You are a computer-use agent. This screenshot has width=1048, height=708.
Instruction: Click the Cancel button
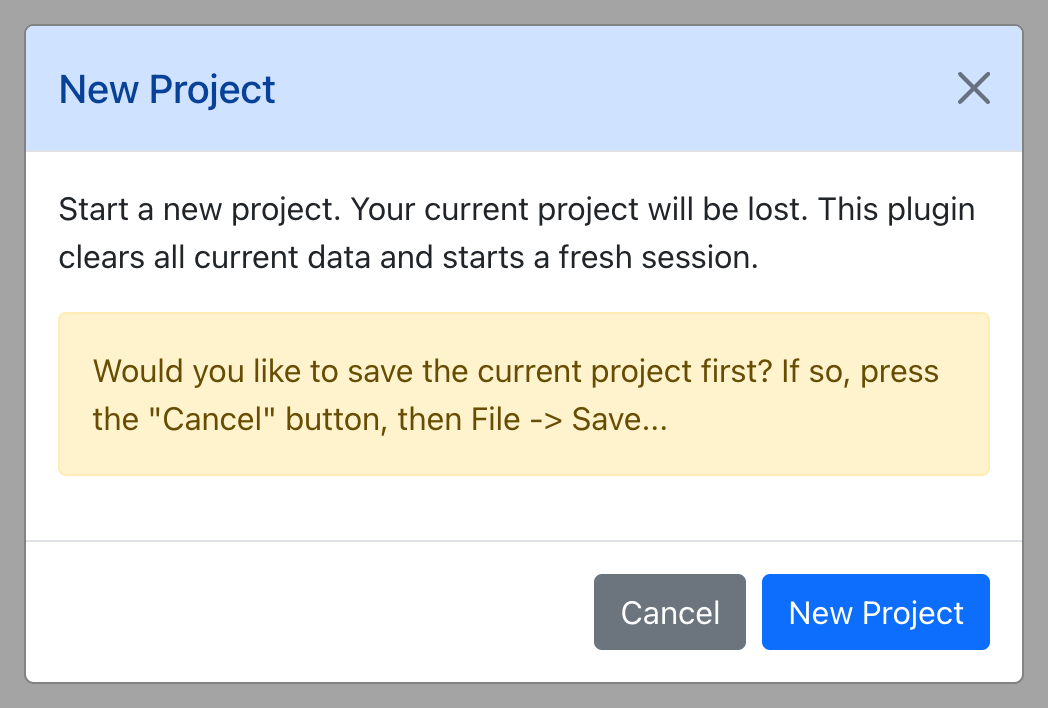tap(670, 612)
